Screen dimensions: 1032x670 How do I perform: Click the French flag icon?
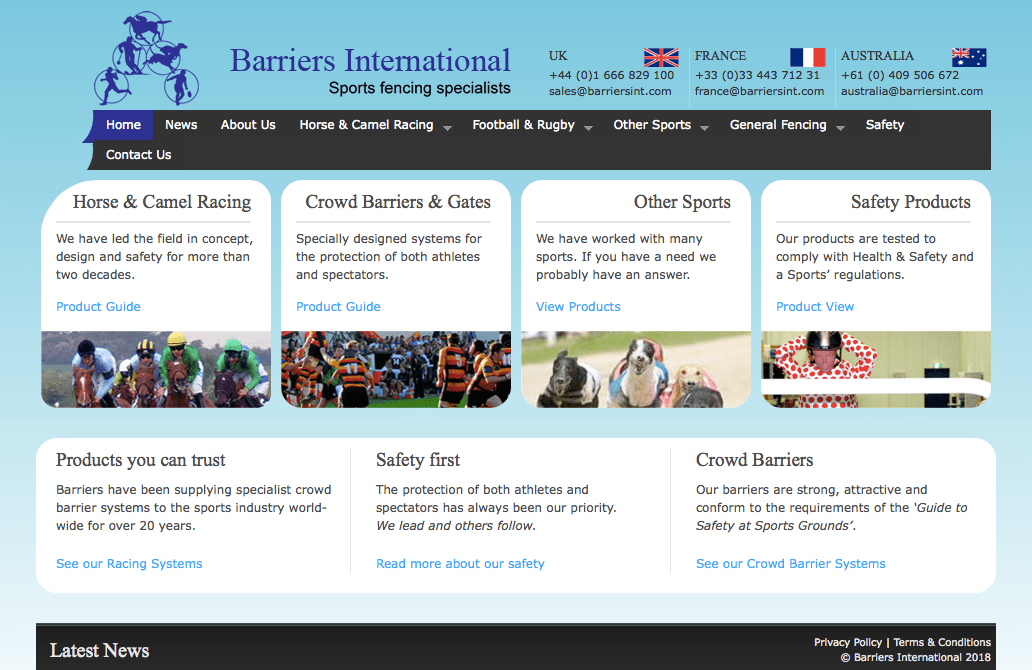[807, 57]
